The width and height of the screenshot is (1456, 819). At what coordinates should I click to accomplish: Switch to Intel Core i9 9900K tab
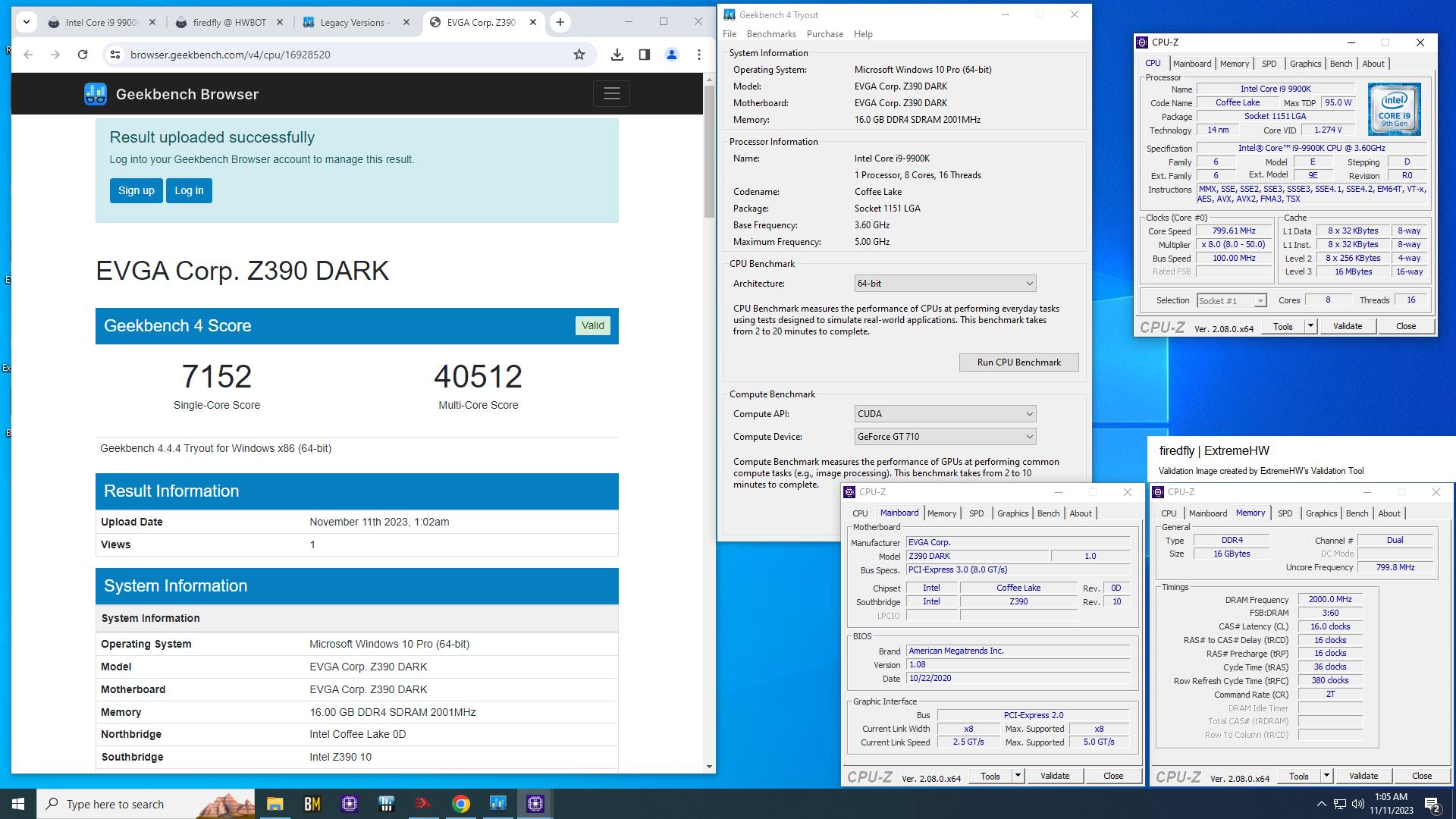[102, 23]
